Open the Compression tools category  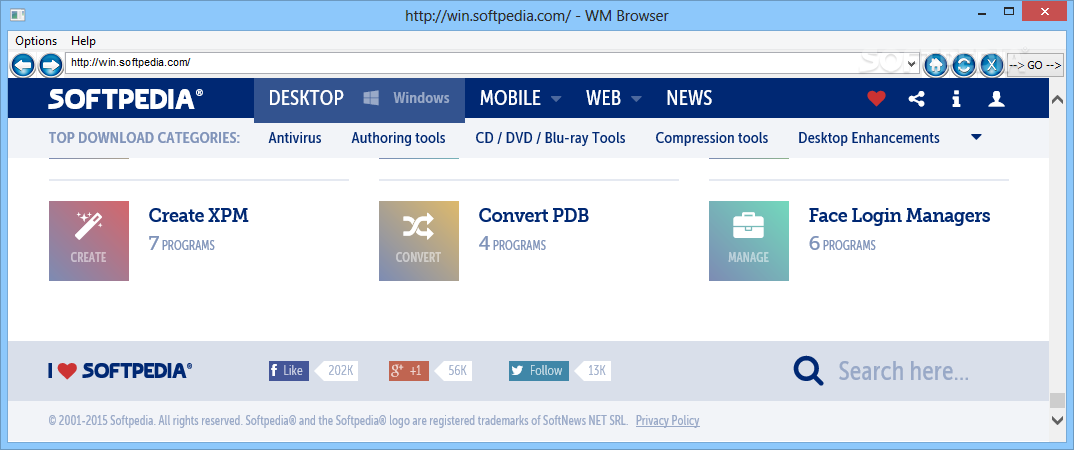click(712, 138)
